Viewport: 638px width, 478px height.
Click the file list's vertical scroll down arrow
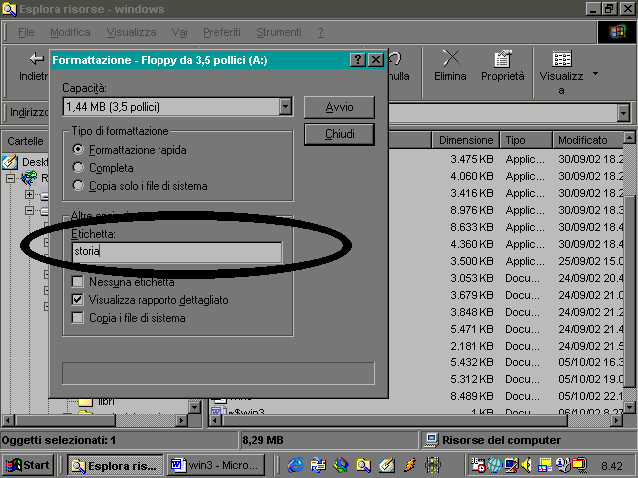point(629,407)
